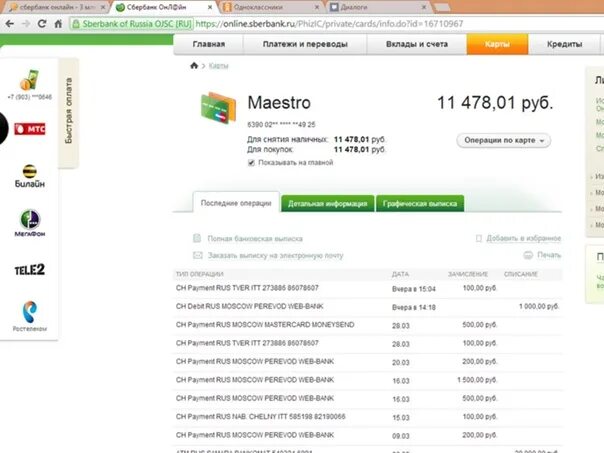This screenshot has height=453, width=604.
Task: Toggle Показывать на главной checkbox
Action: (251, 163)
